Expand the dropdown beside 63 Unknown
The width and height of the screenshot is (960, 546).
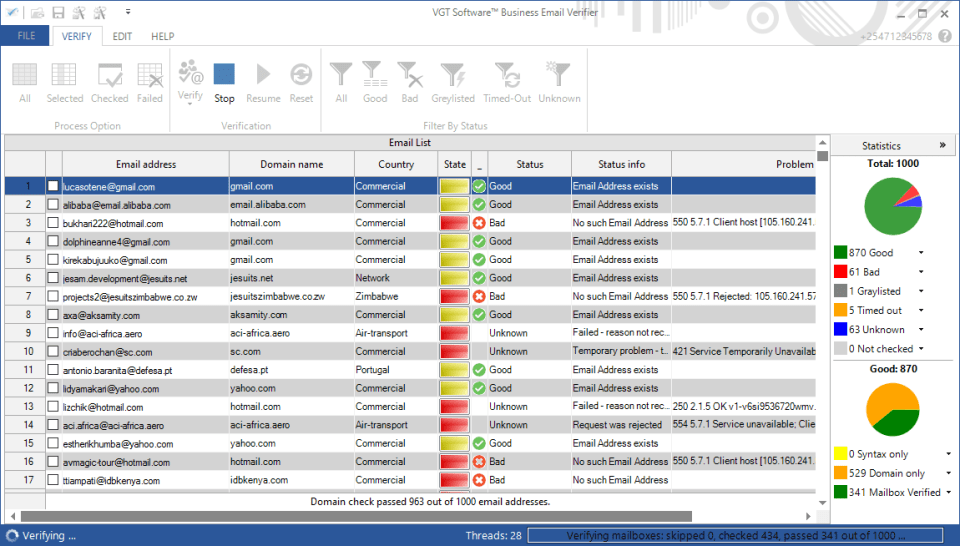tap(921, 329)
